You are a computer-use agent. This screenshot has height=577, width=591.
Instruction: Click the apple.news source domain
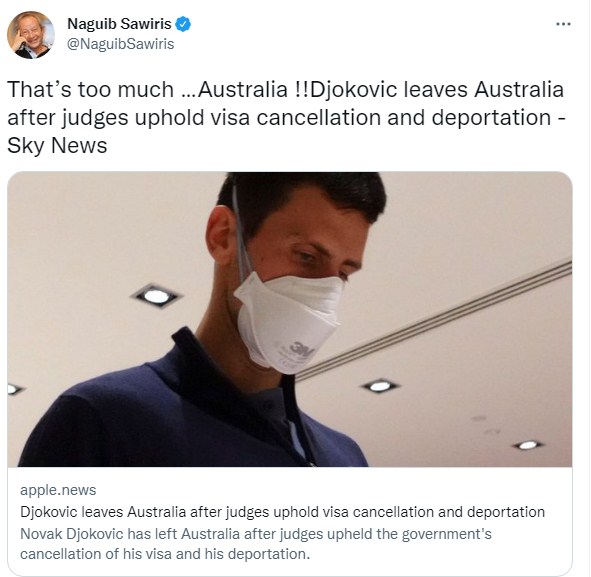[x=58, y=490]
